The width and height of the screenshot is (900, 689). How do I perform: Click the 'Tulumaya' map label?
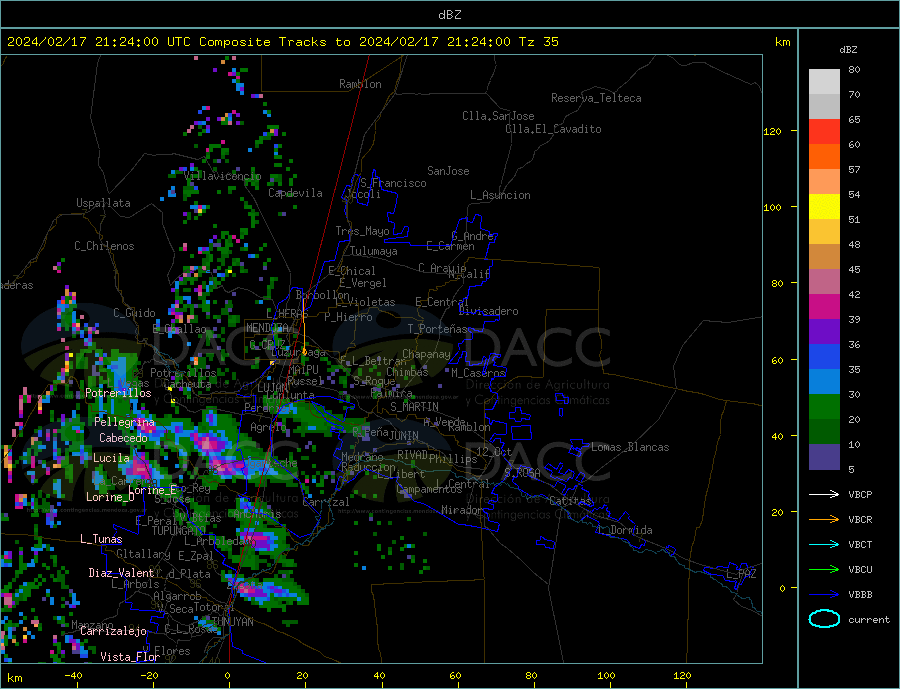(x=374, y=251)
